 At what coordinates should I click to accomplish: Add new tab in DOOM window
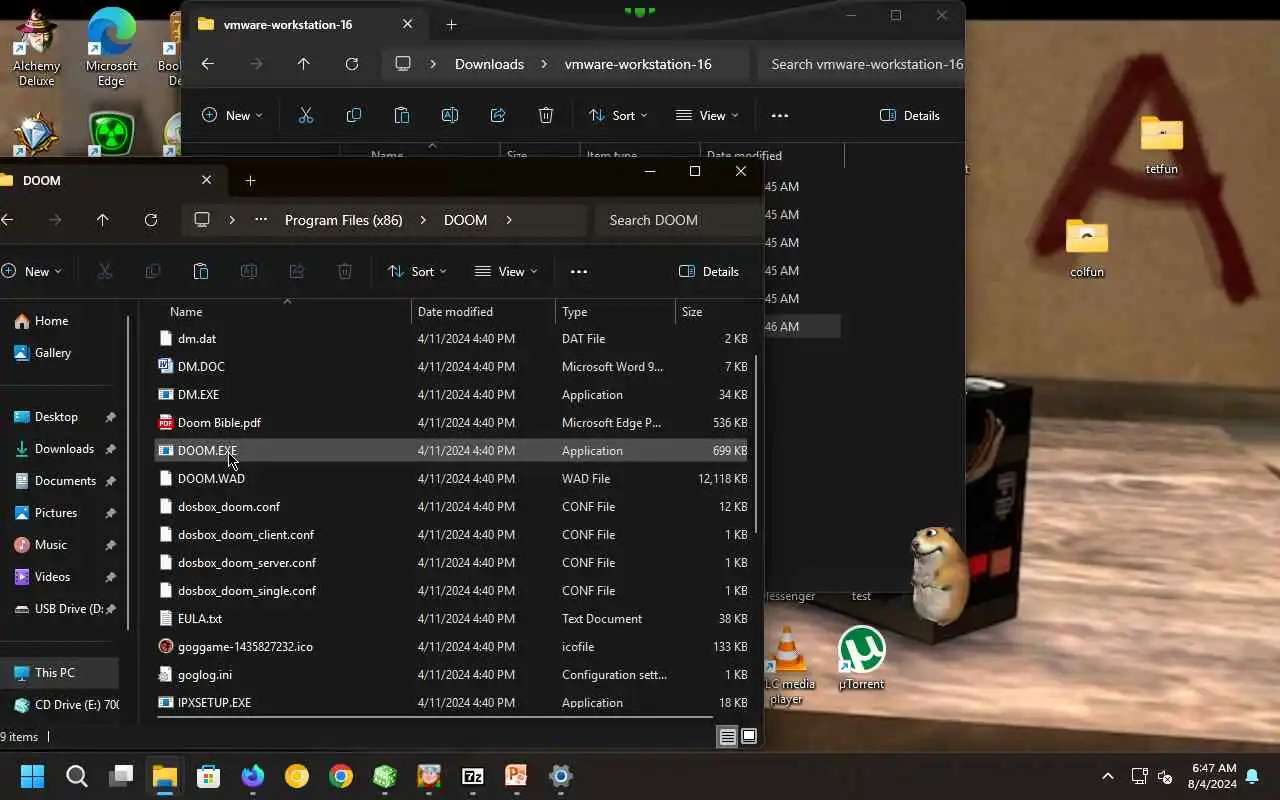coord(251,180)
